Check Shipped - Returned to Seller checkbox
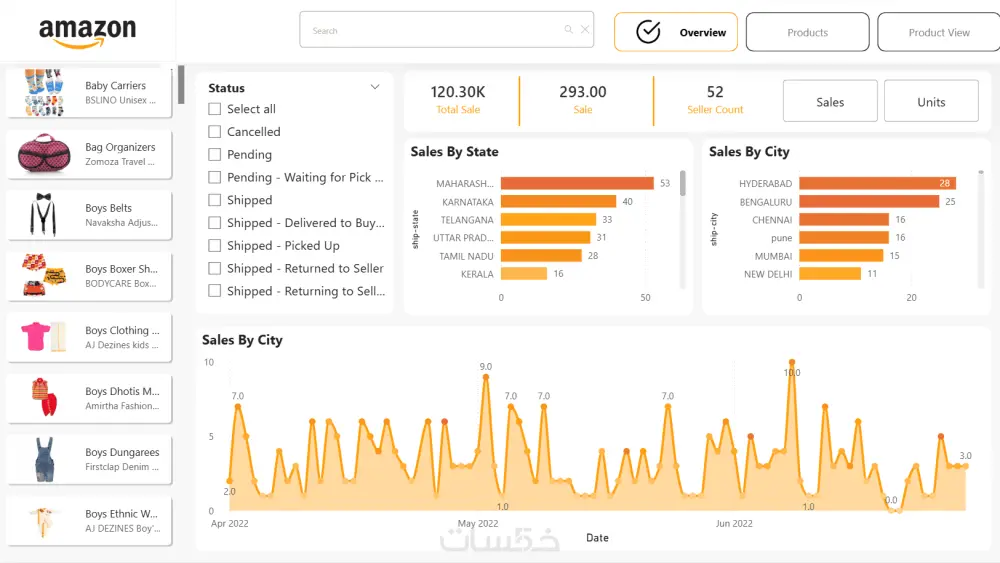1000x563 pixels. click(215, 268)
